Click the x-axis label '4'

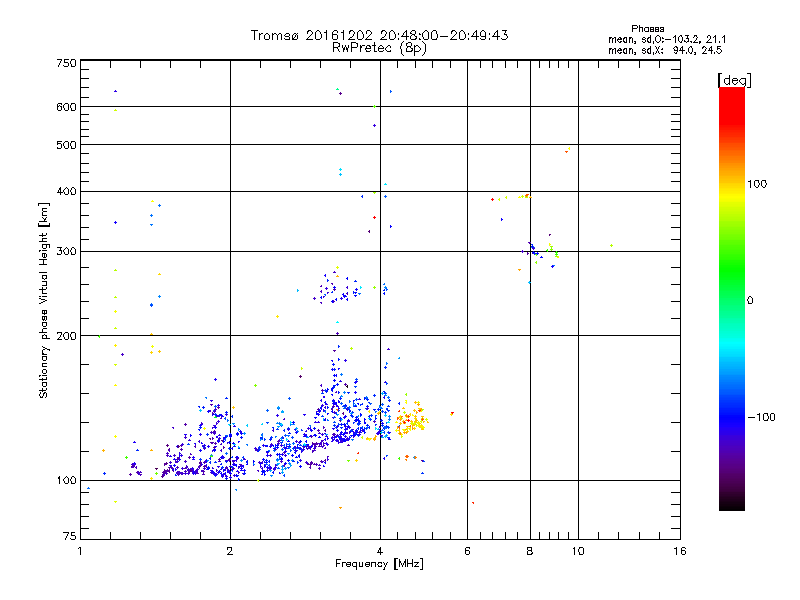coord(380,551)
